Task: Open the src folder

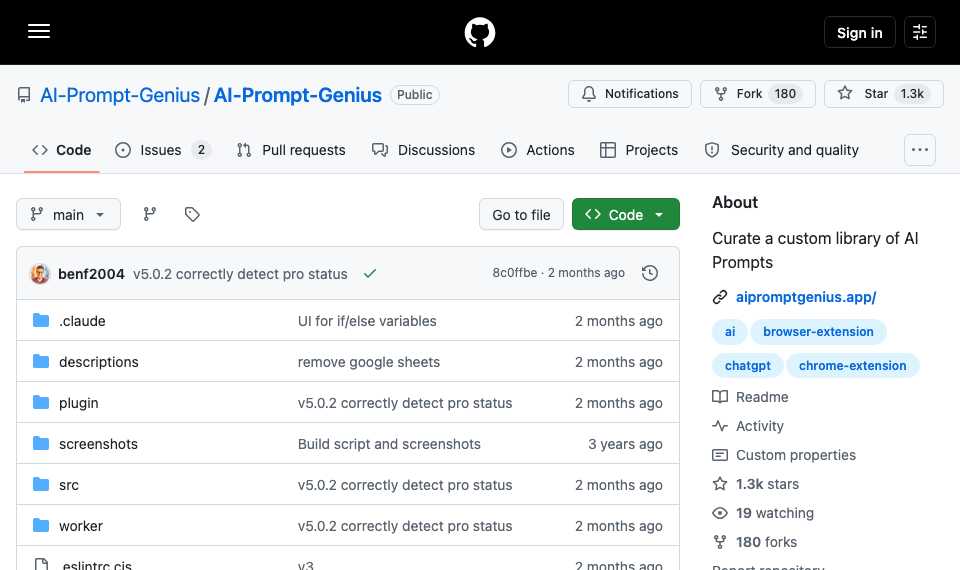Action: point(69,485)
